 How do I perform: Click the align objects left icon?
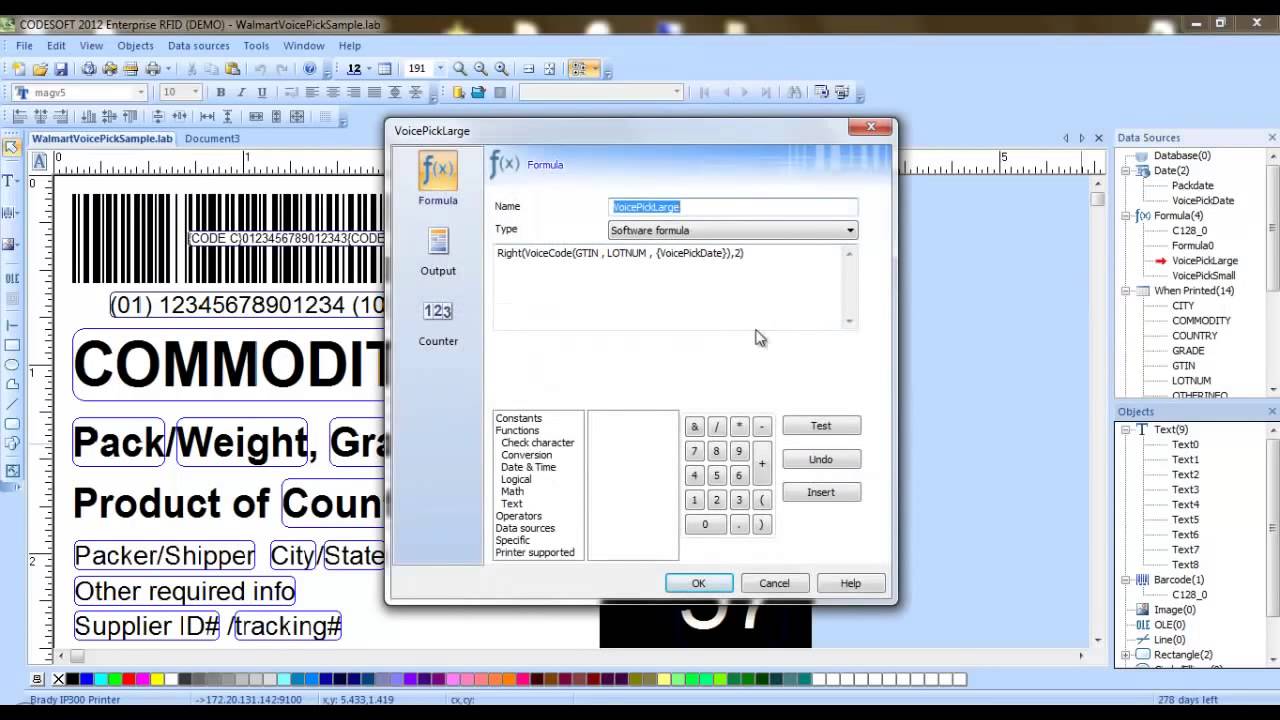(x=19, y=117)
